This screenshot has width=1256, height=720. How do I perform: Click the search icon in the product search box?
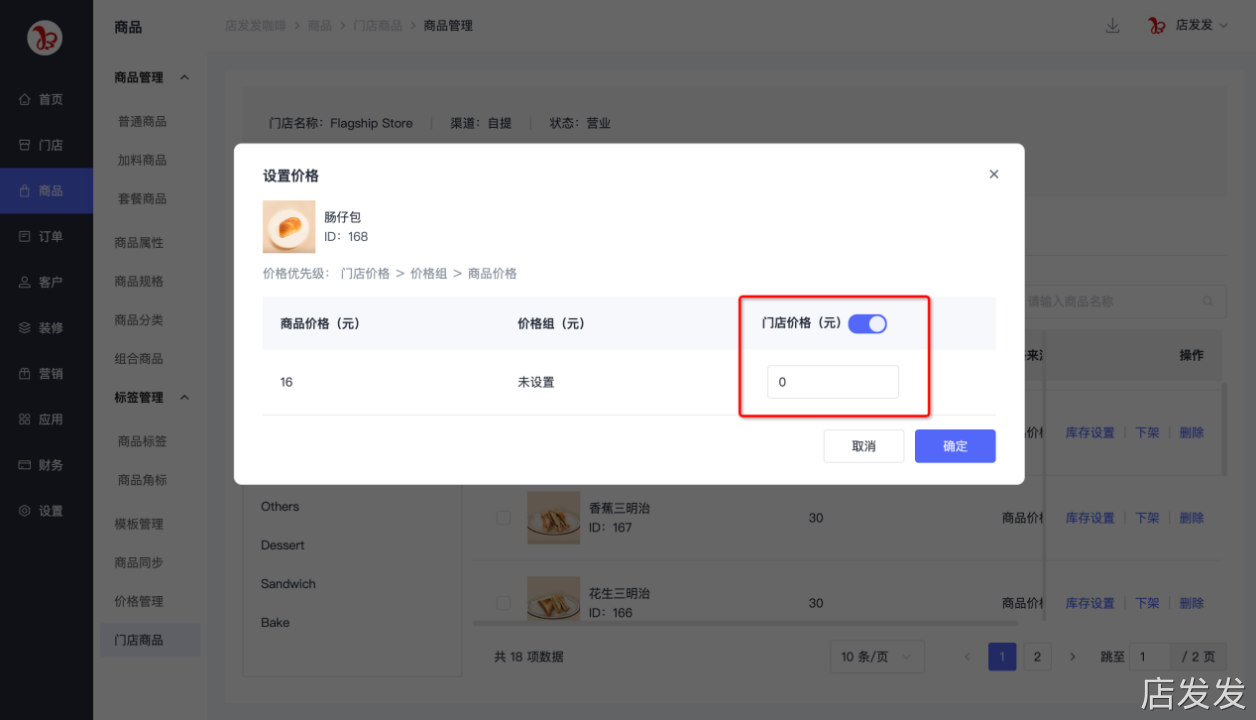[1208, 301]
